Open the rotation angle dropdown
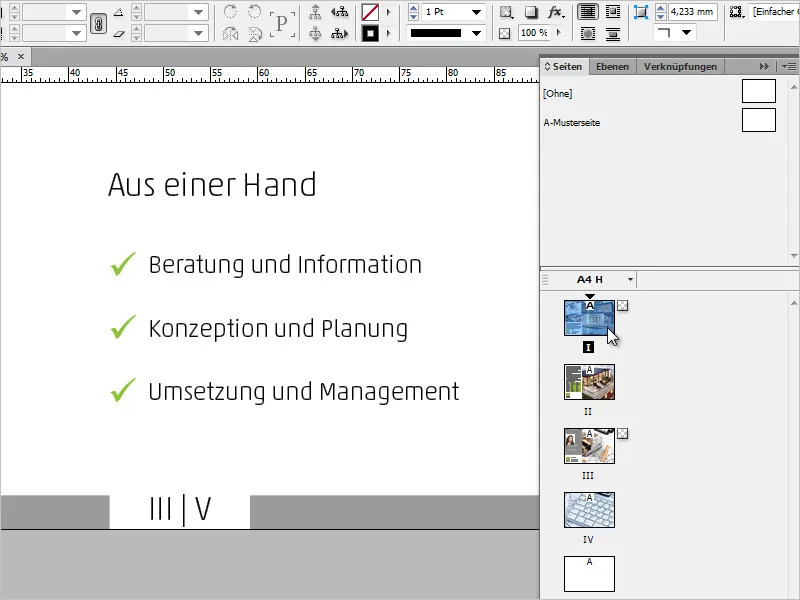This screenshot has height=600, width=800. [x=198, y=12]
